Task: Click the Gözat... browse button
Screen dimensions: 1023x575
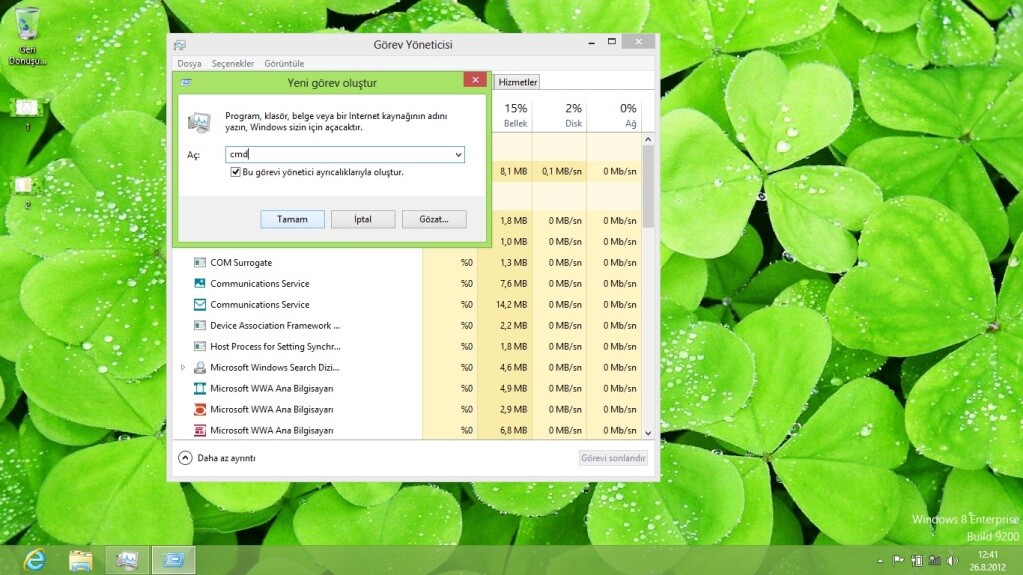Action: (x=434, y=219)
